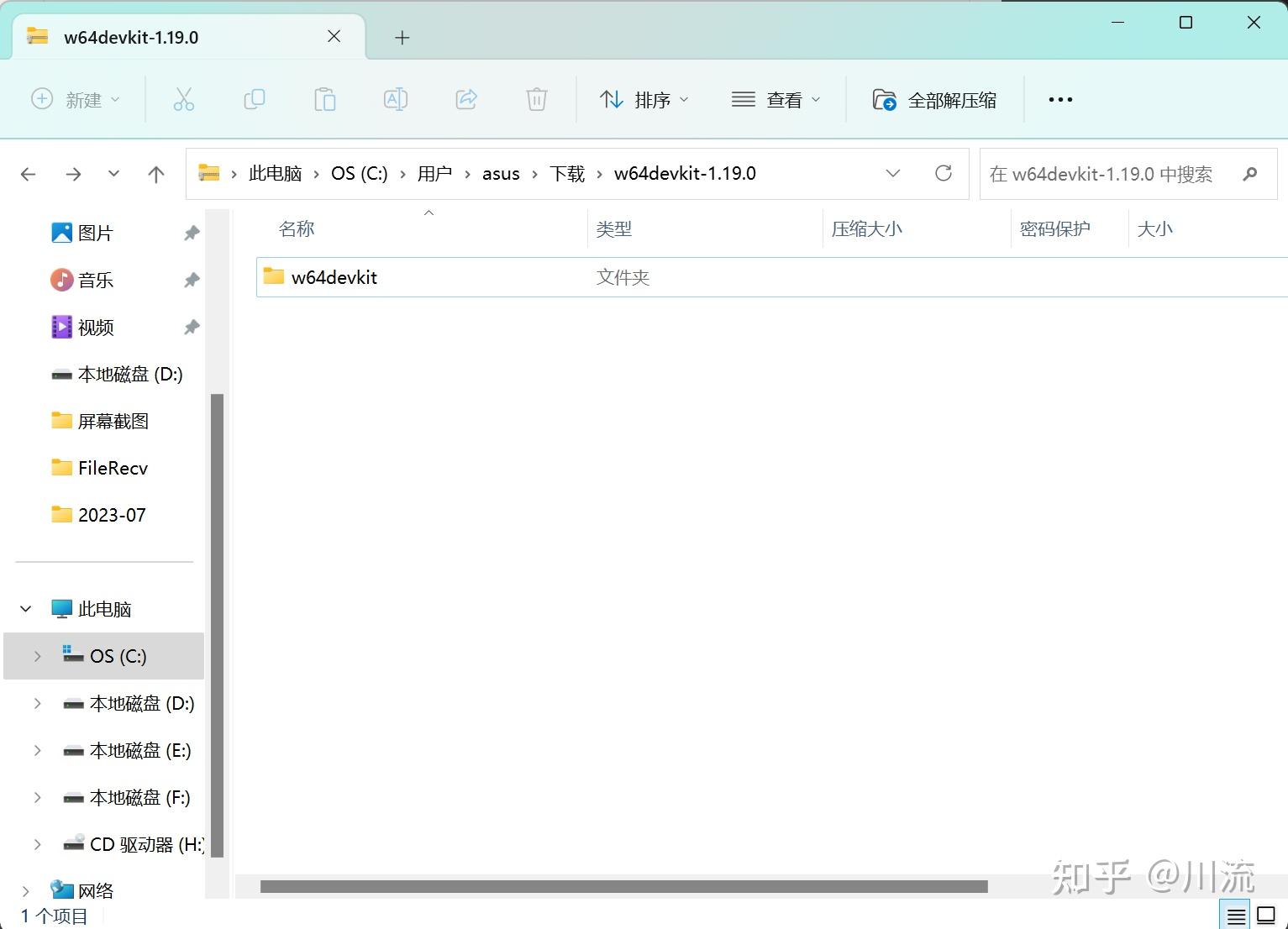Viewport: 1288px width, 929px height.
Task: Click asus breadcrumb in address bar
Action: 501,174
